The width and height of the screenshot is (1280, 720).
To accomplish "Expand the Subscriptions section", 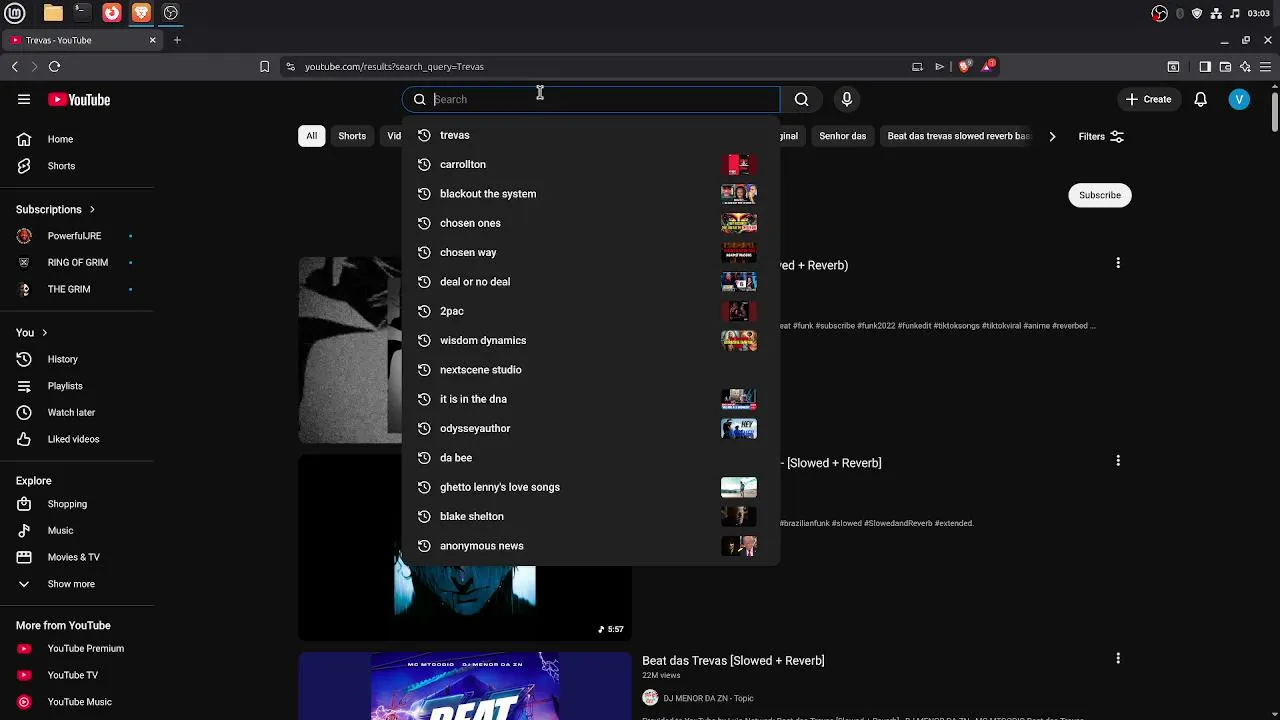I will coord(56,210).
